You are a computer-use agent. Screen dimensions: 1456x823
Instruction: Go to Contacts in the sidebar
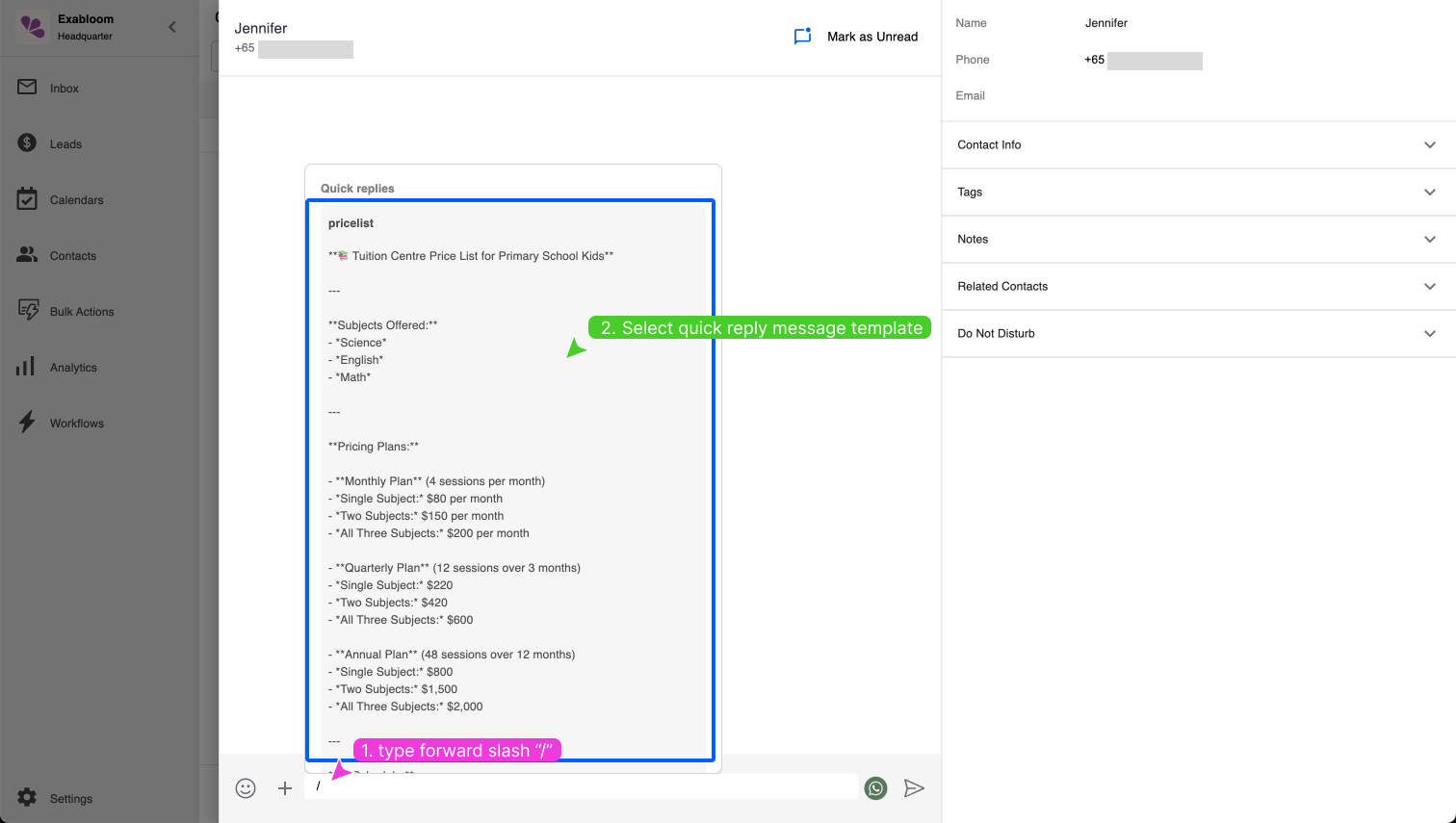[x=72, y=256]
